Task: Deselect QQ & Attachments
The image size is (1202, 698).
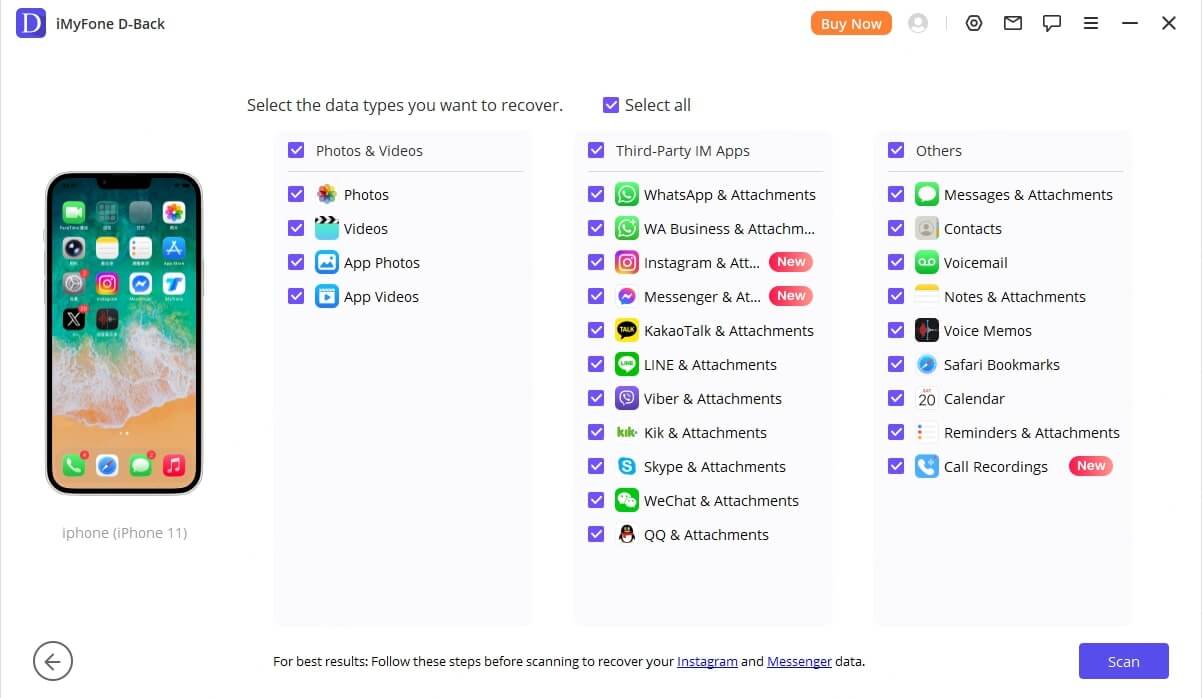Action: click(597, 534)
